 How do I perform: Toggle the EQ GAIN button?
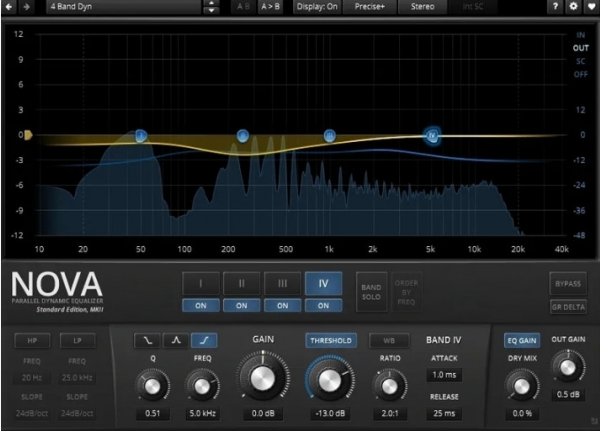click(522, 340)
